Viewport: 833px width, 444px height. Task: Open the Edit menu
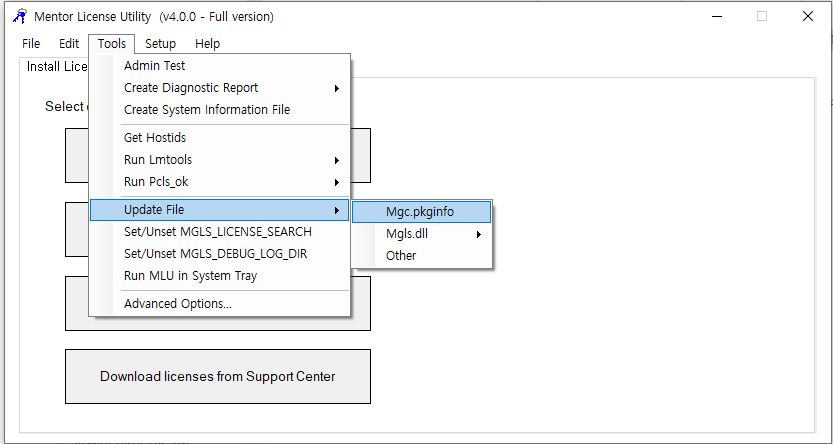tap(69, 44)
